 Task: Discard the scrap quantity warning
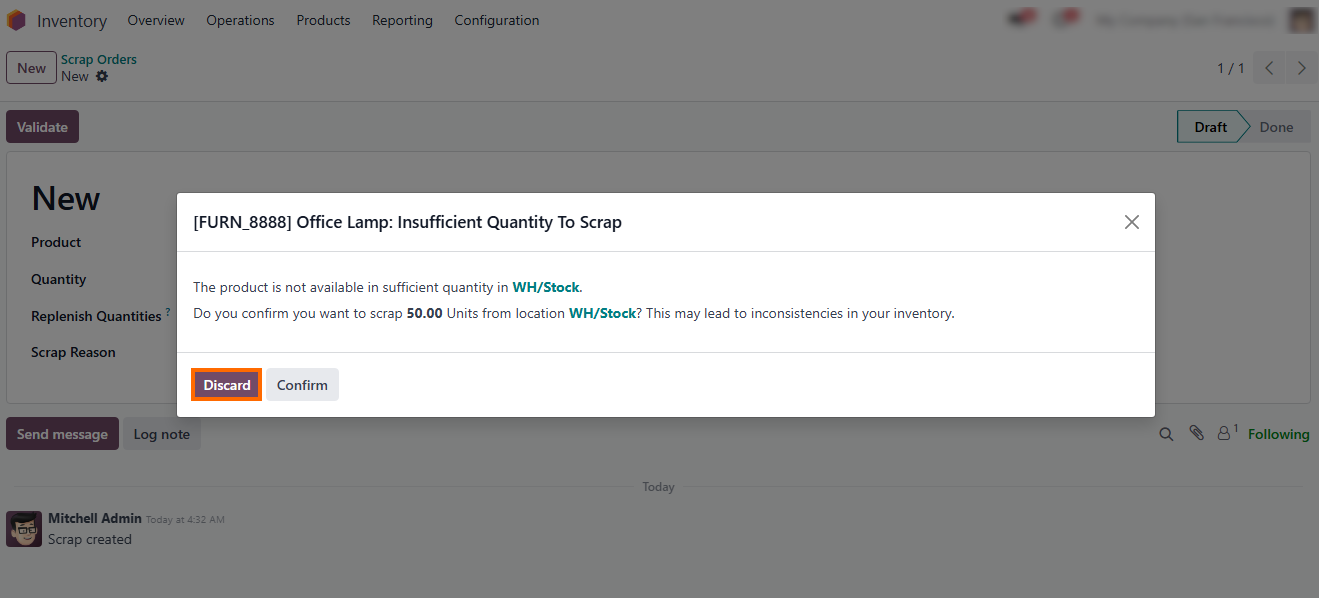pyautogui.click(x=227, y=385)
